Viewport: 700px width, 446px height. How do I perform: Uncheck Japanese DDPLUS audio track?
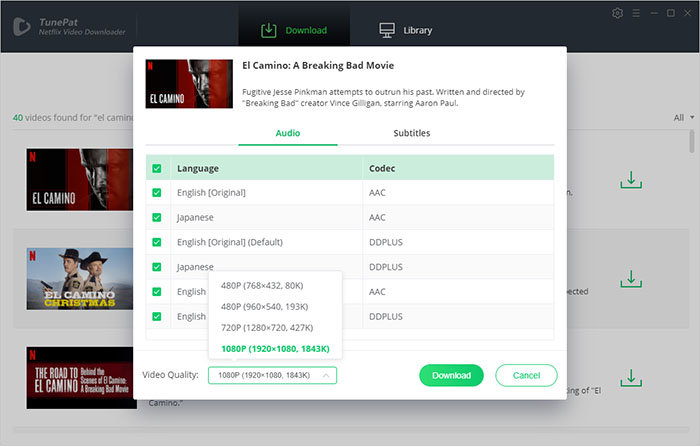pyautogui.click(x=157, y=267)
